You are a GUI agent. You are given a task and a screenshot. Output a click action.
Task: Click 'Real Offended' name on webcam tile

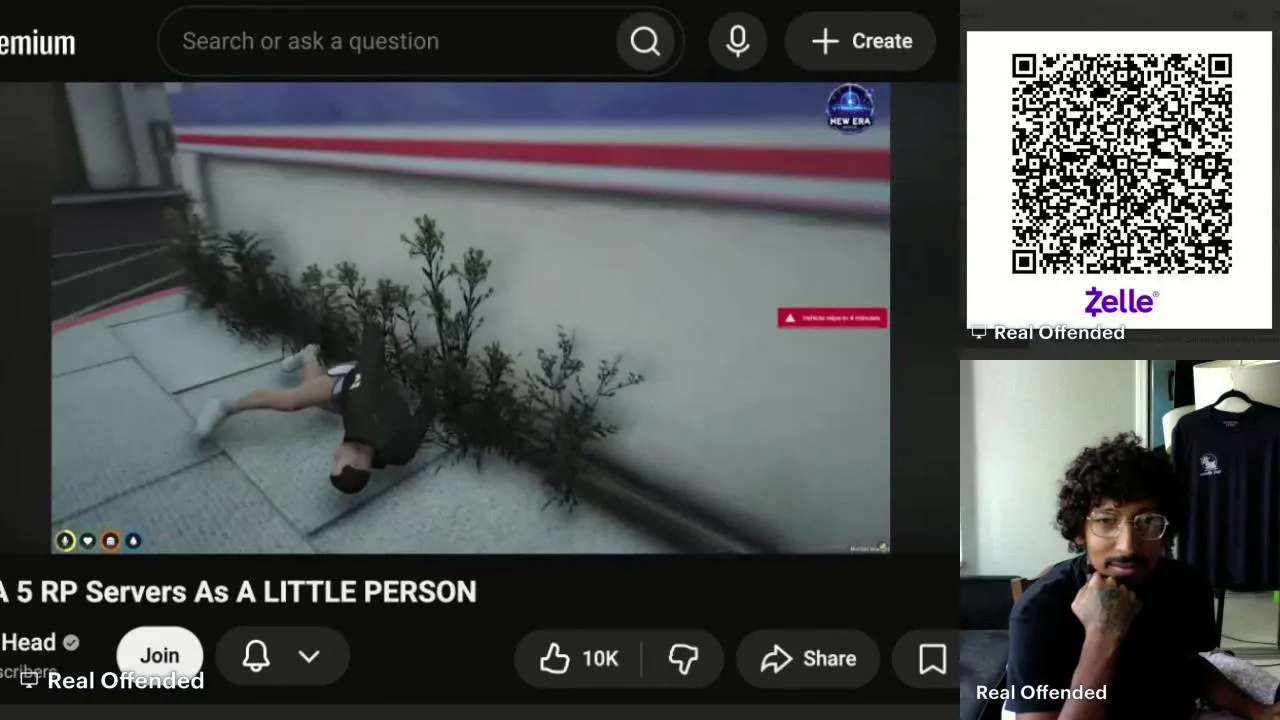click(1041, 692)
